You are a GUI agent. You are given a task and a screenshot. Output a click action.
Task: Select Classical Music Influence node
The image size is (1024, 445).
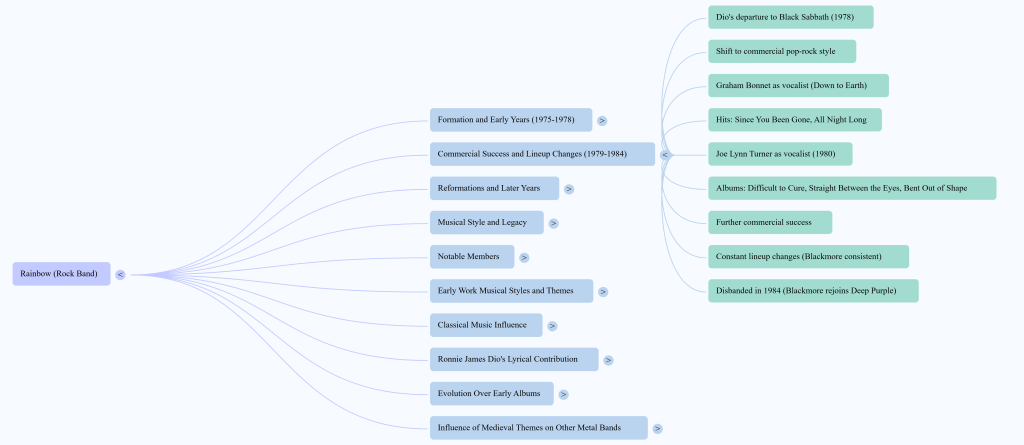tap(486, 325)
